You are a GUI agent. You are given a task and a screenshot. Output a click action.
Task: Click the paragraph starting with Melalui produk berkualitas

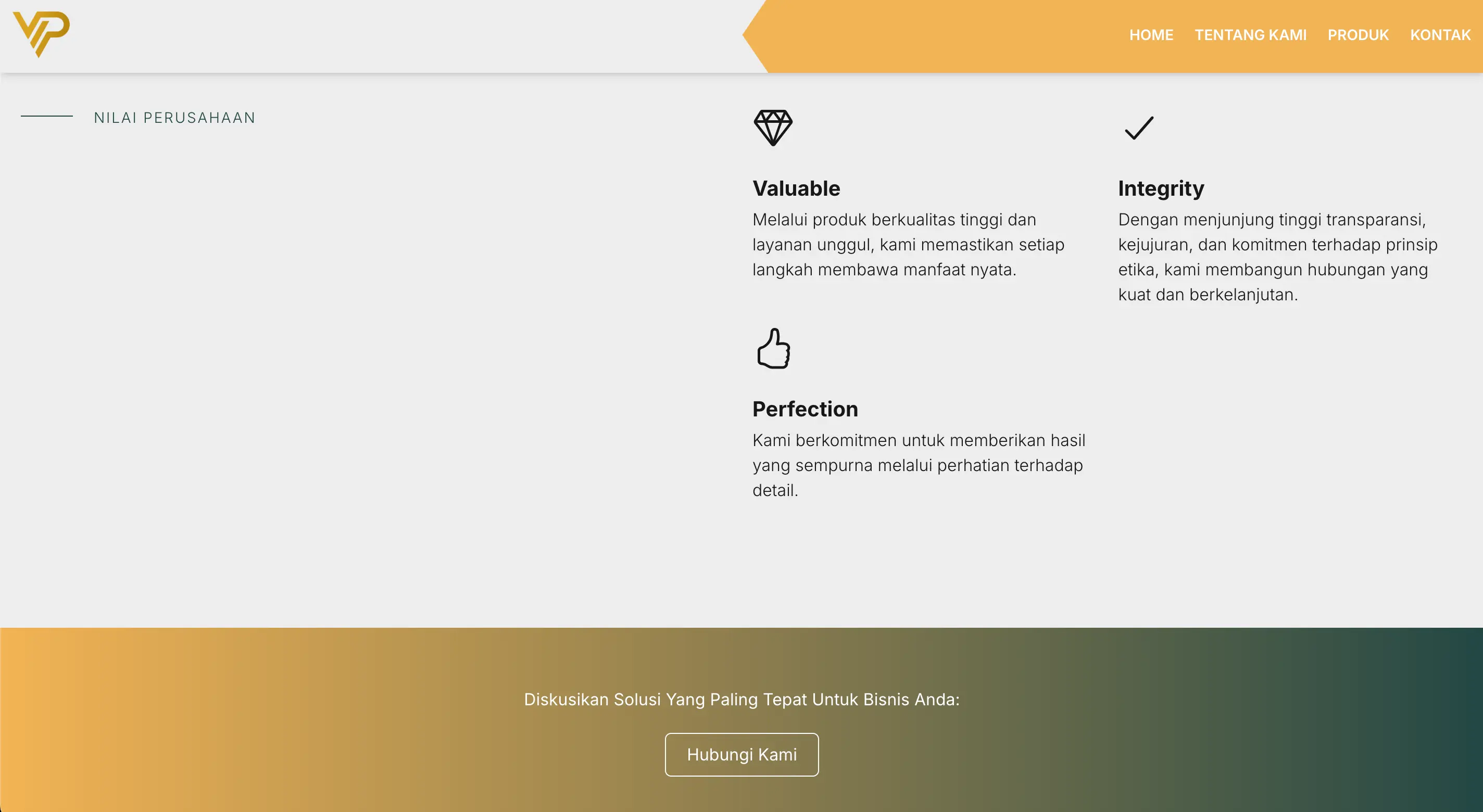click(908, 245)
